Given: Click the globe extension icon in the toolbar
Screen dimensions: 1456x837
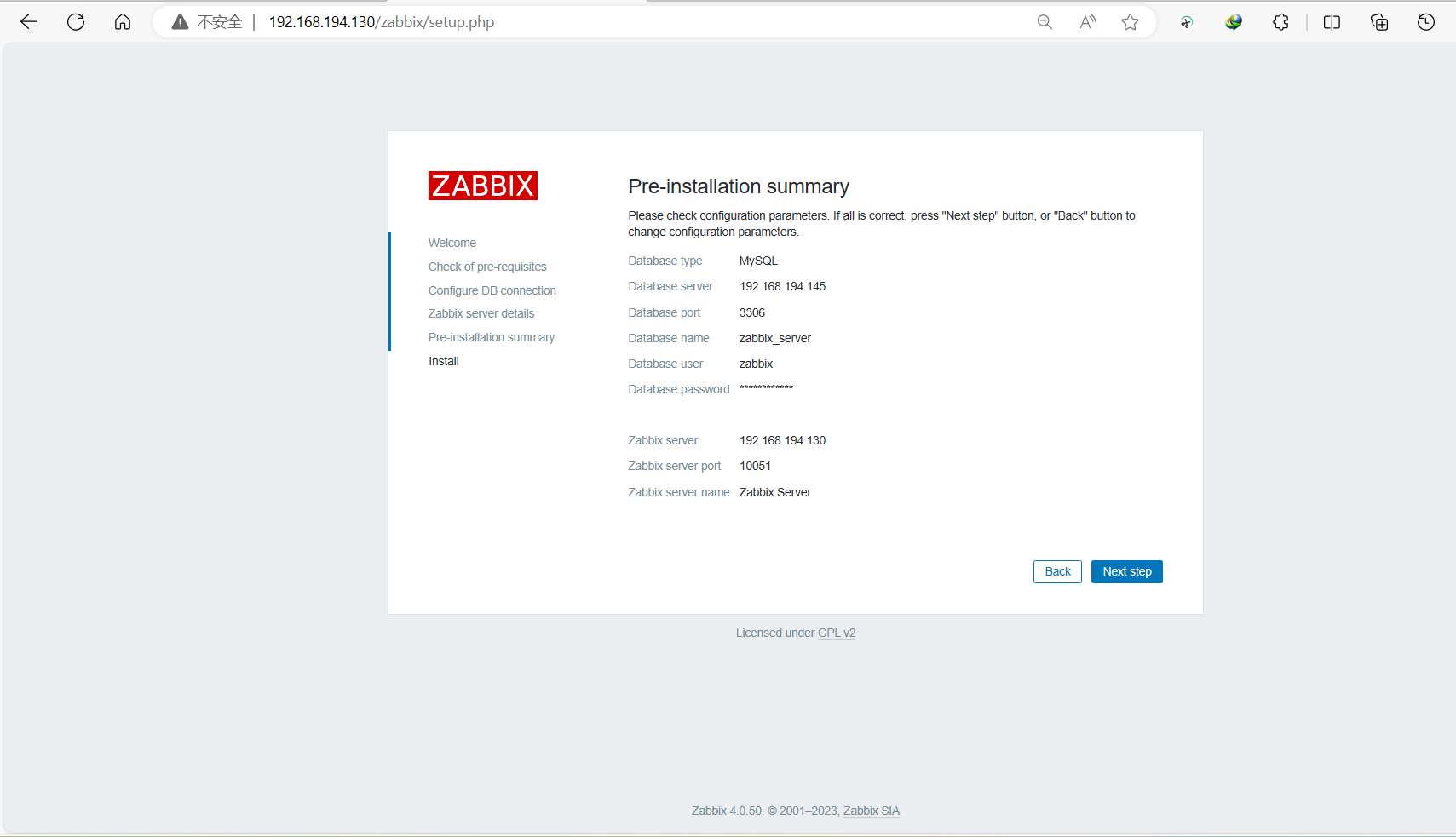Looking at the screenshot, I should (x=1234, y=22).
